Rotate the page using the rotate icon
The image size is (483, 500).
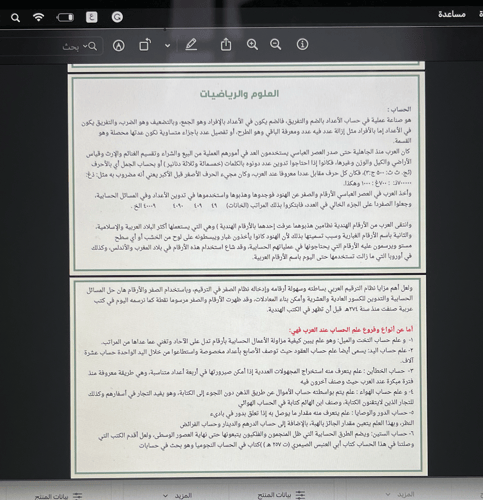click(145, 45)
